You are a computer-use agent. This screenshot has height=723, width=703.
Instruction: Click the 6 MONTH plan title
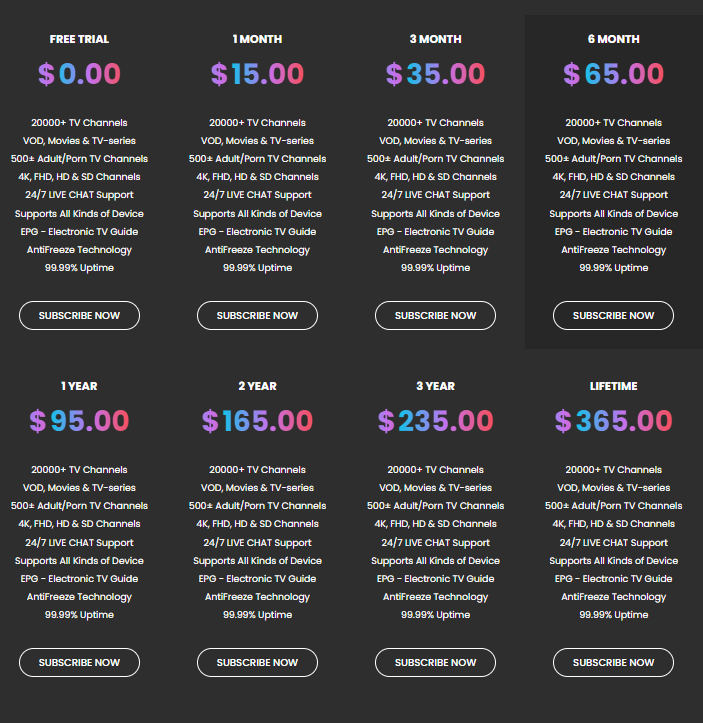coord(613,39)
